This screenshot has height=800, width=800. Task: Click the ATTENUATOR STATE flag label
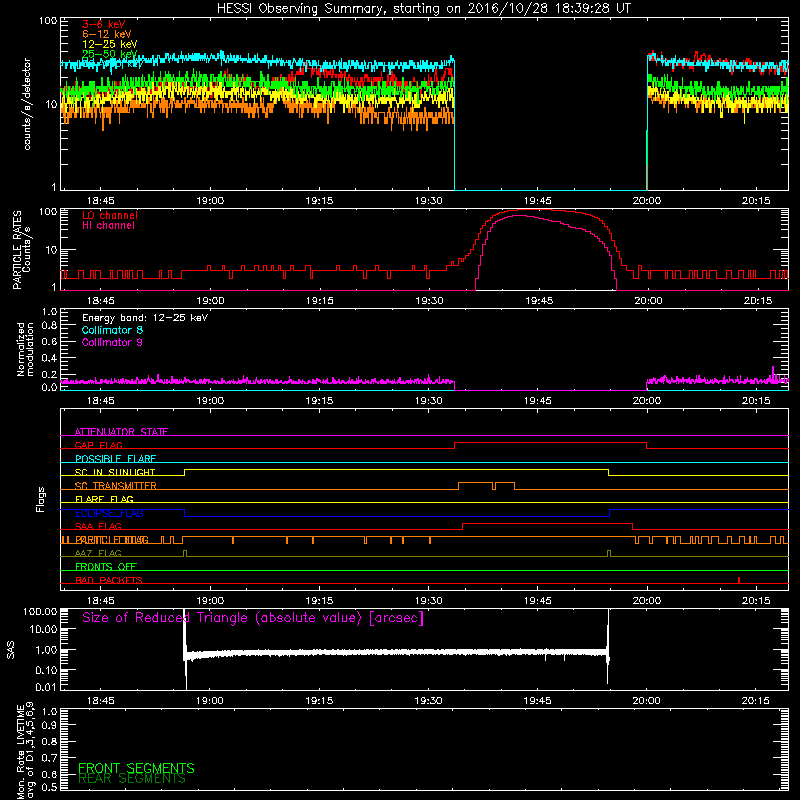click(121, 432)
